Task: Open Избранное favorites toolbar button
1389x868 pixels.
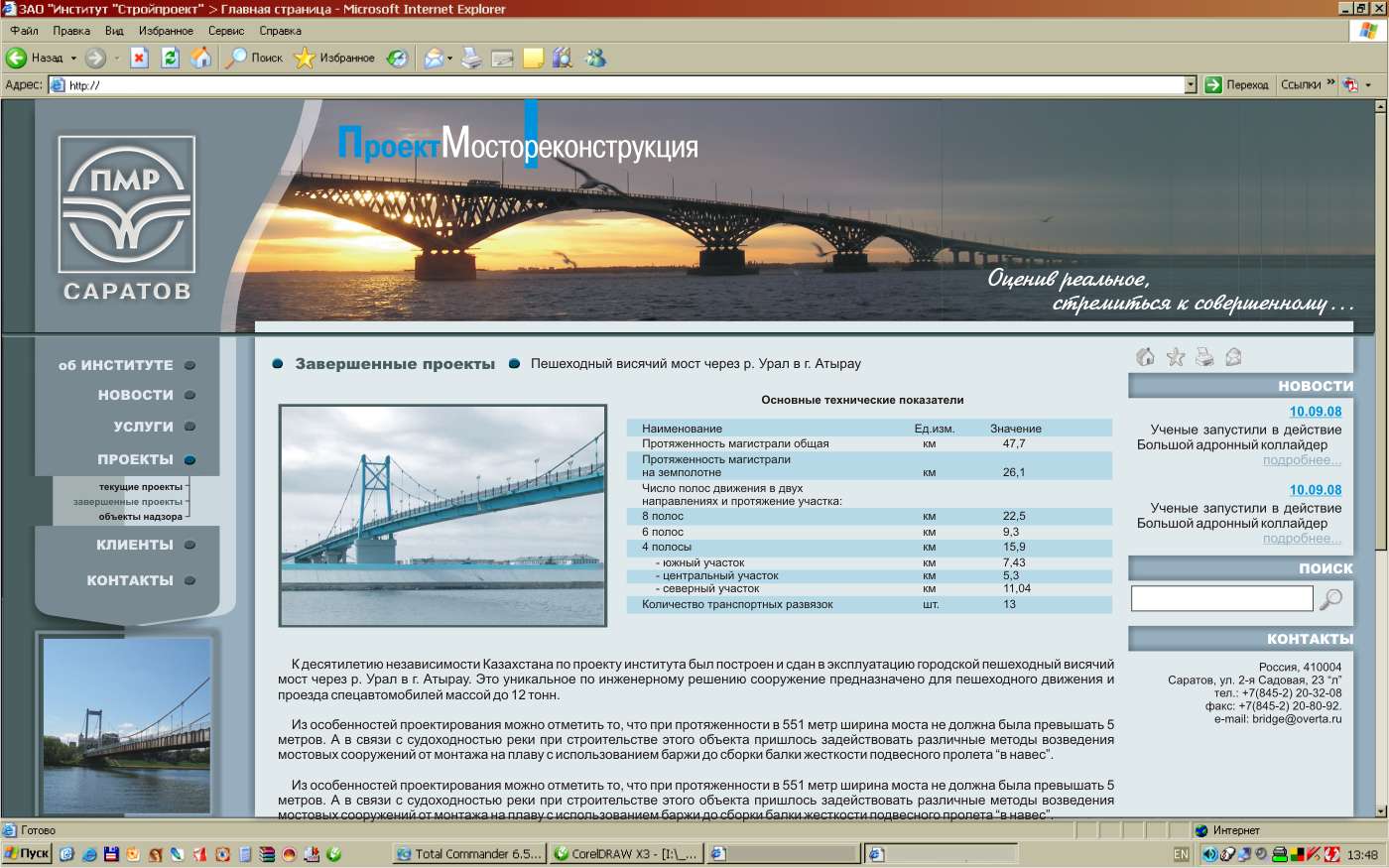Action: (x=335, y=58)
